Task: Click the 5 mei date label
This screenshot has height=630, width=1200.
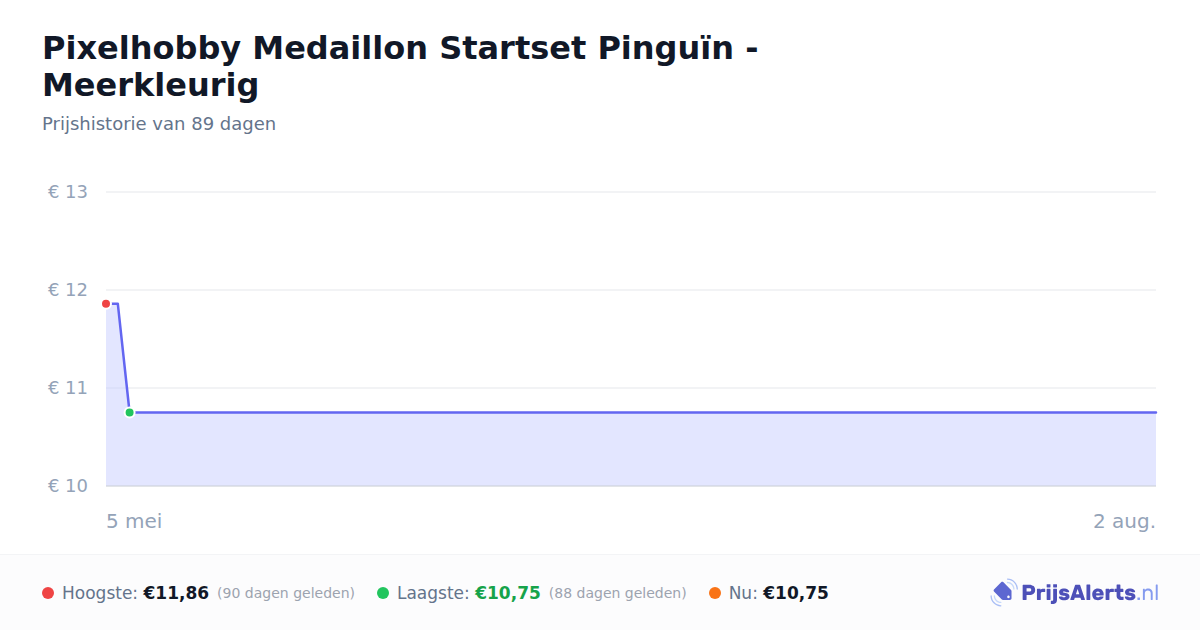Action: click(x=134, y=521)
